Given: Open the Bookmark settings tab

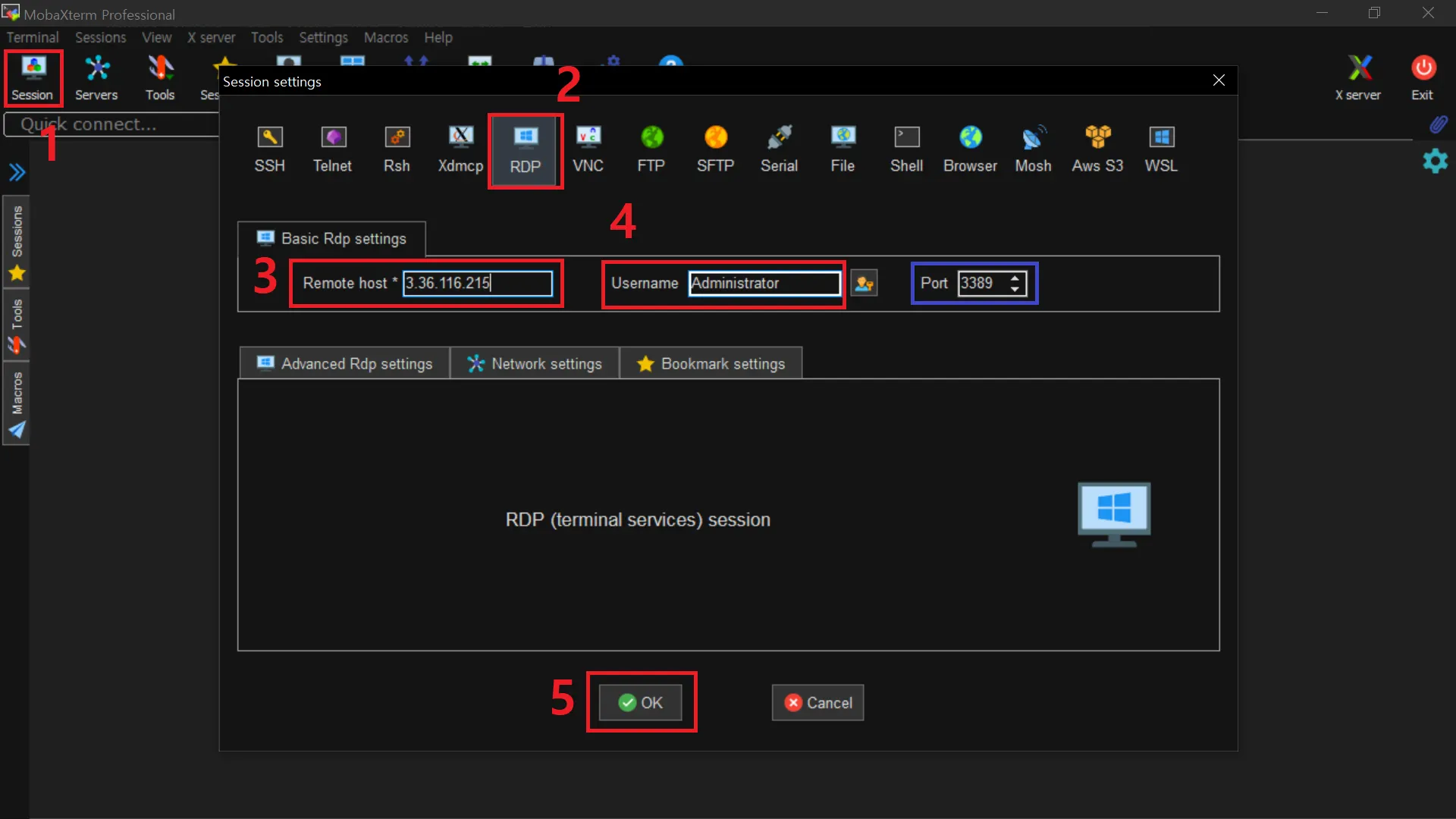Looking at the screenshot, I should pos(711,364).
